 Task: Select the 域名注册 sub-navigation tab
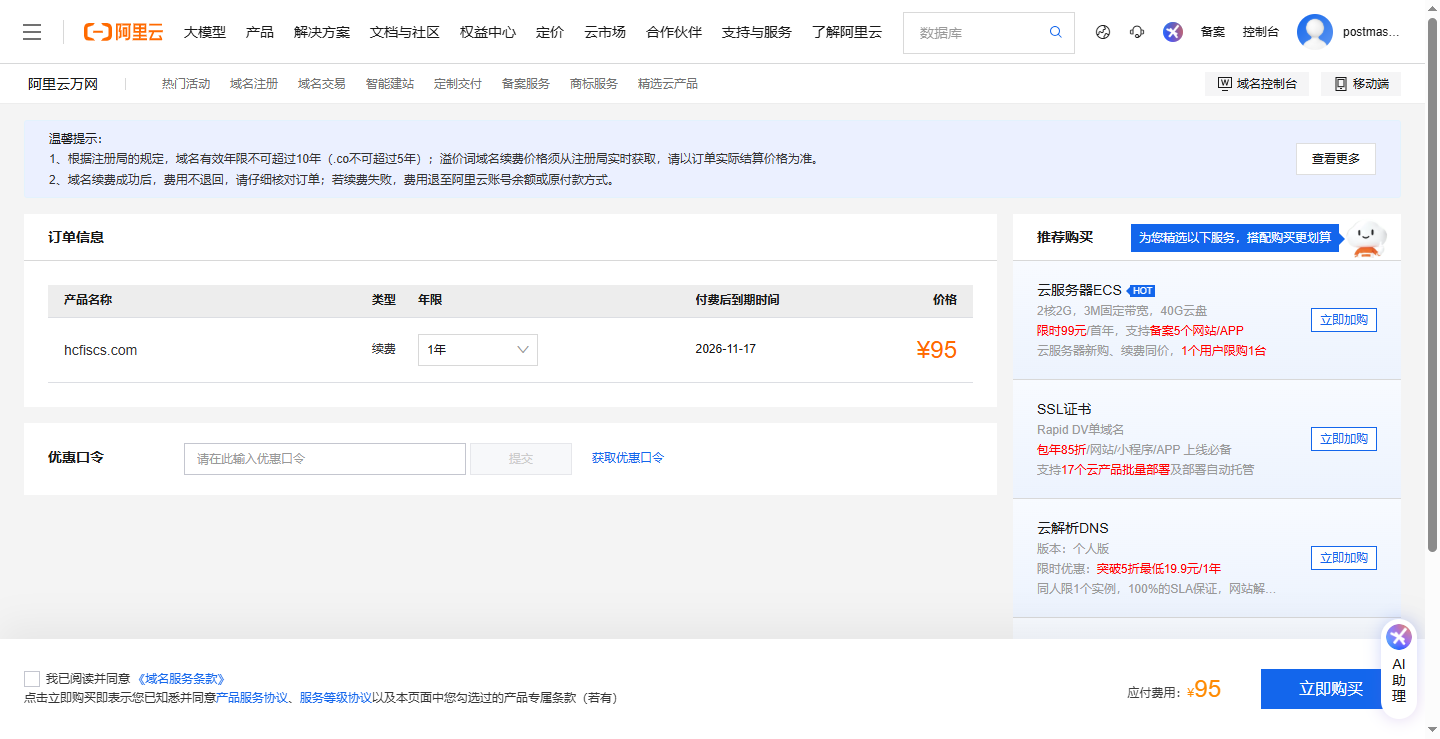click(x=254, y=84)
